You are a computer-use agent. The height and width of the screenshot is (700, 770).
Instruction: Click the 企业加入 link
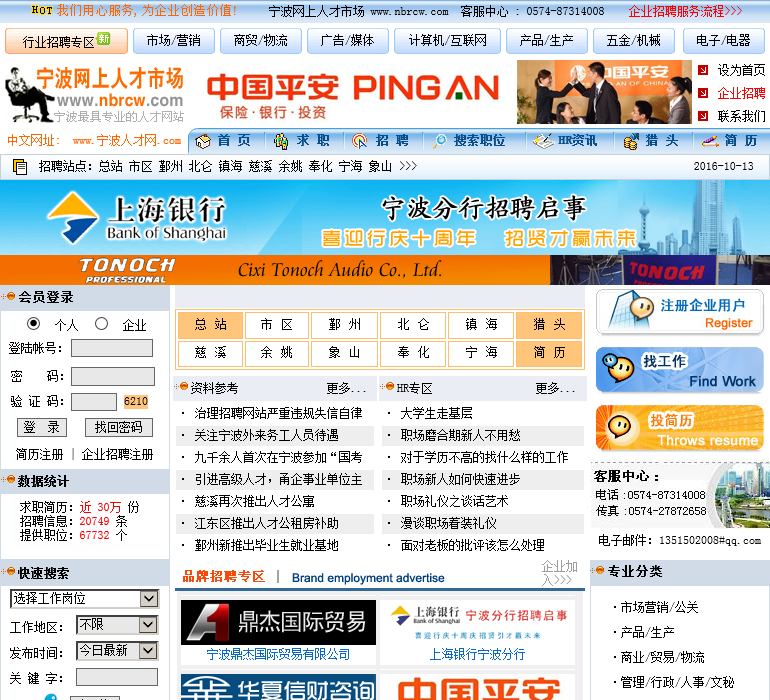click(559, 573)
